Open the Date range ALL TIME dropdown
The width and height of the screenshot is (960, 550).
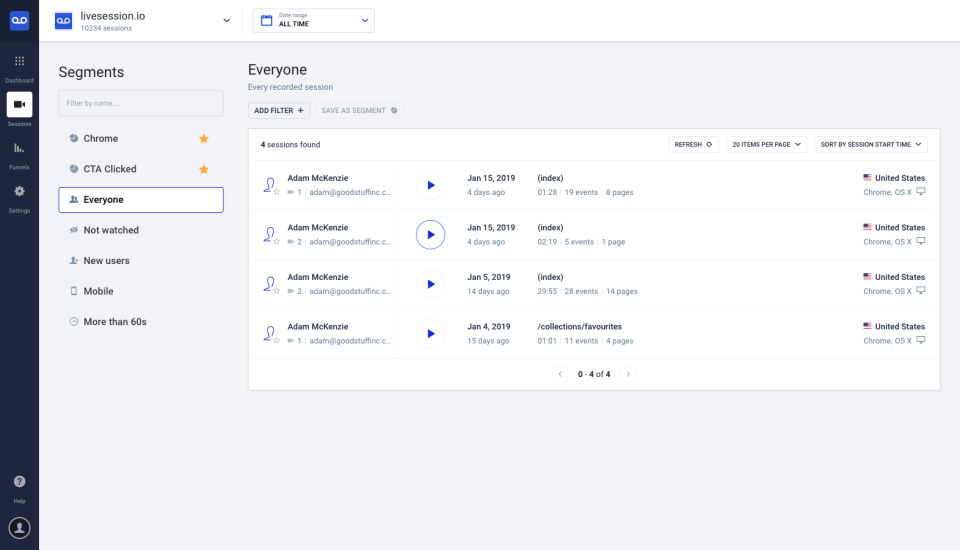pos(313,20)
